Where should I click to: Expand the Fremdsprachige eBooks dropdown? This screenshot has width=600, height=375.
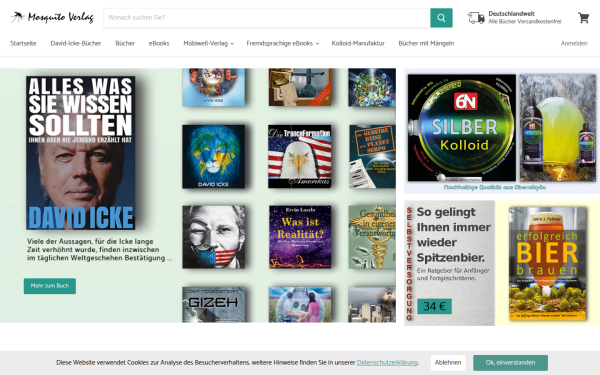coord(282,43)
